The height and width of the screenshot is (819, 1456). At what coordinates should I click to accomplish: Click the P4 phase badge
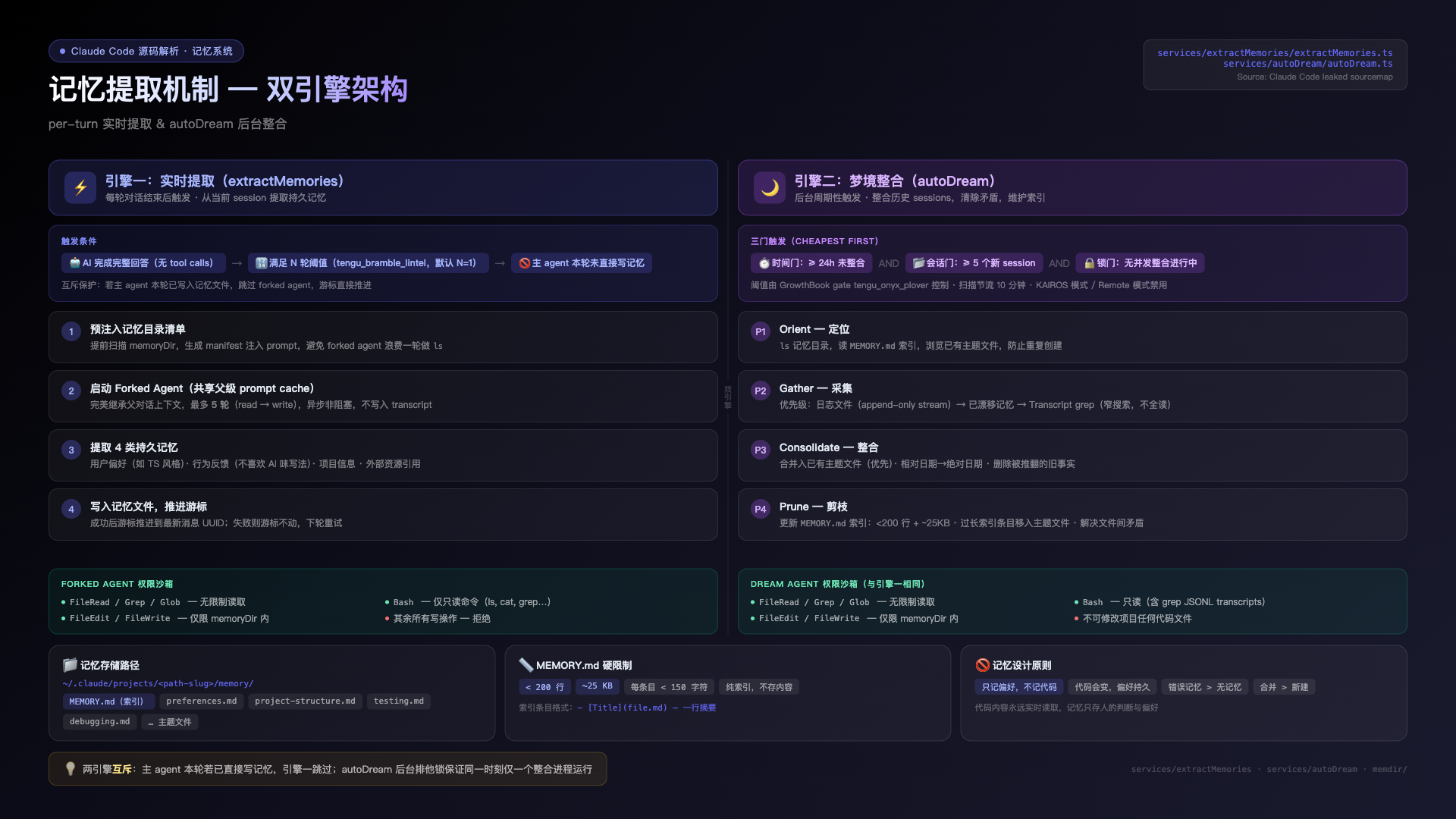(x=761, y=509)
